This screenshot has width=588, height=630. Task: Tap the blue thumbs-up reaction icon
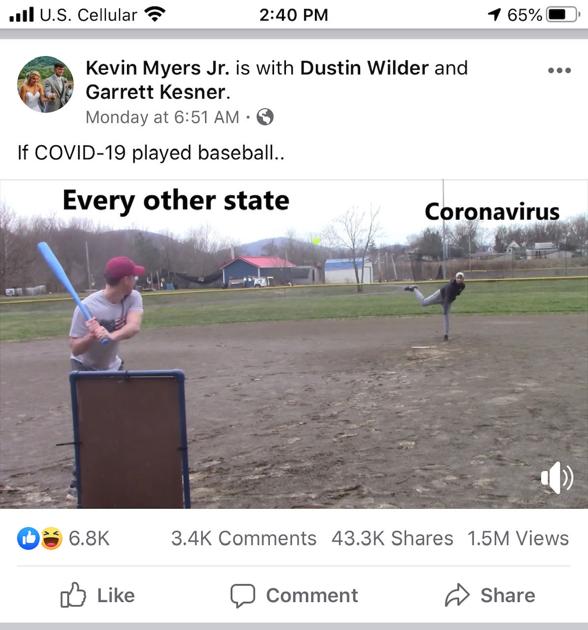click(28, 538)
